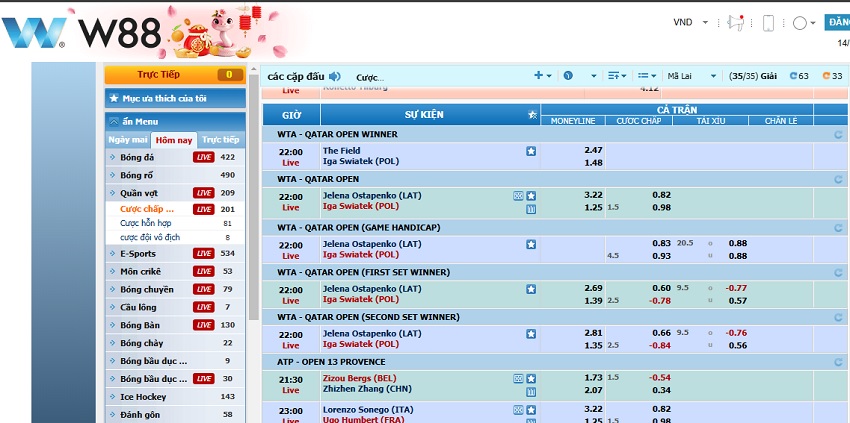Screen dimensions: 850x423
Task: Refresh the Qatar Open (Second Set Winner) league
Action: click(x=838, y=317)
